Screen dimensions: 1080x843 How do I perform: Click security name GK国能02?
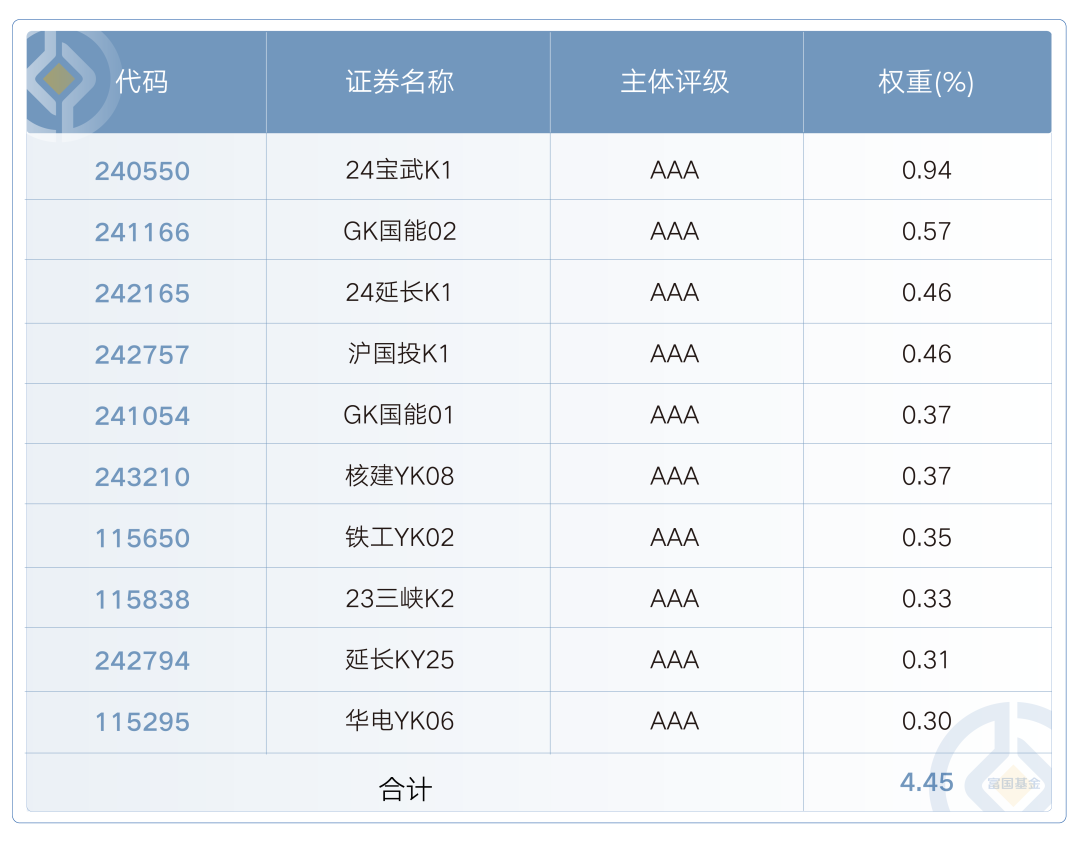(x=399, y=231)
